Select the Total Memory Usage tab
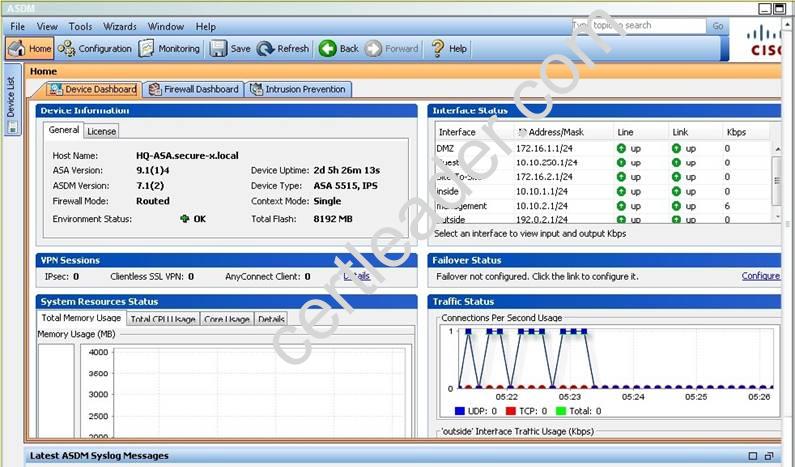The width and height of the screenshot is (795, 467). (81, 317)
